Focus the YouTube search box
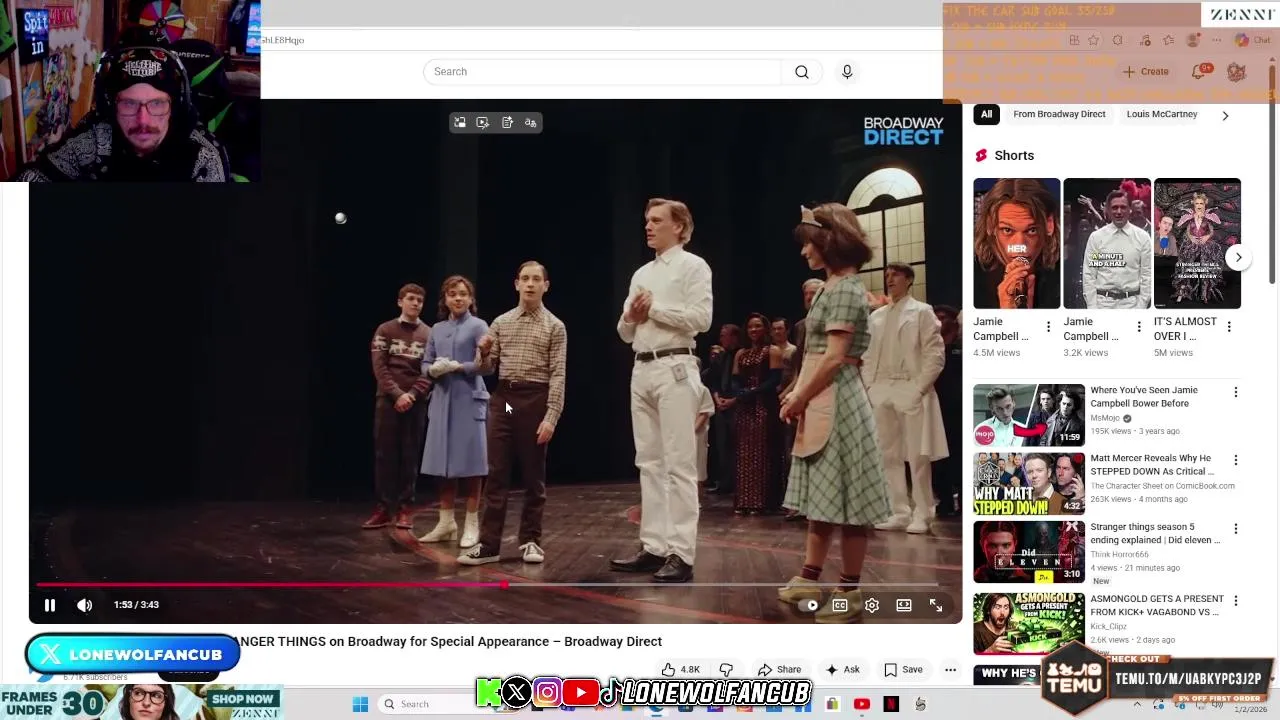The image size is (1280, 720). [602, 72]
